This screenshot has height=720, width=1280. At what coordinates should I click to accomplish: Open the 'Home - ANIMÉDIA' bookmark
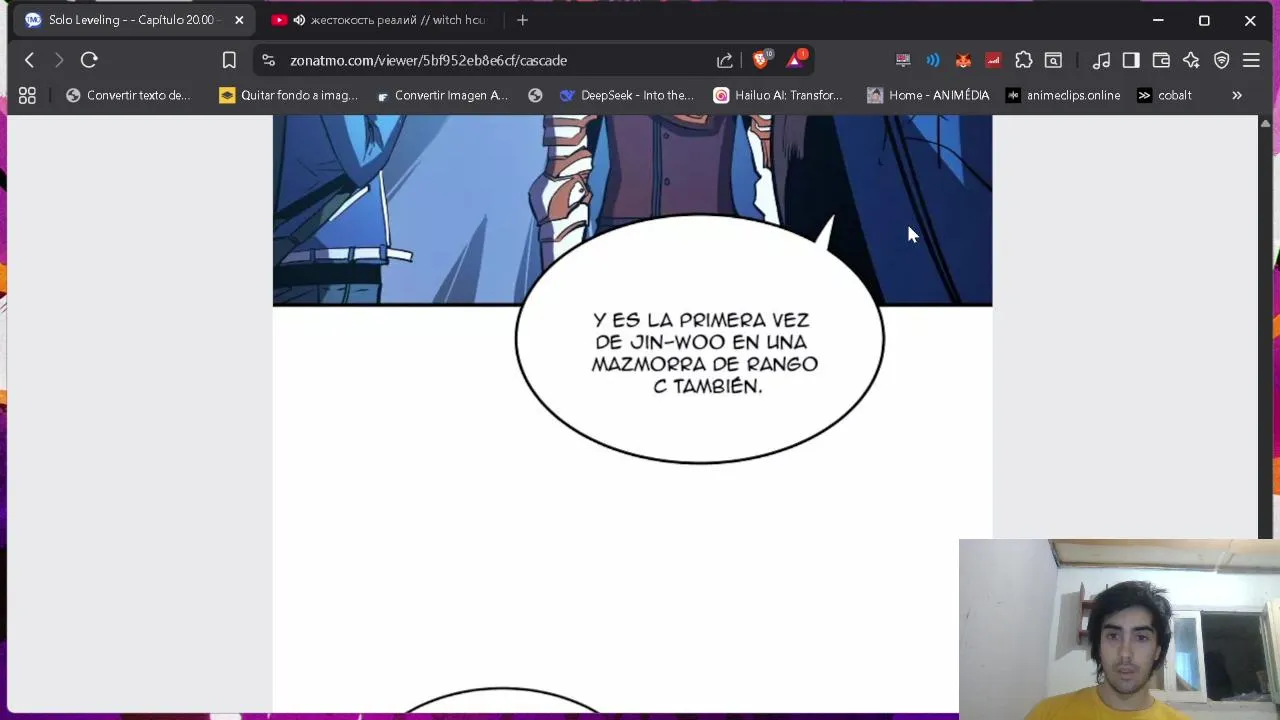pos(928,95)
